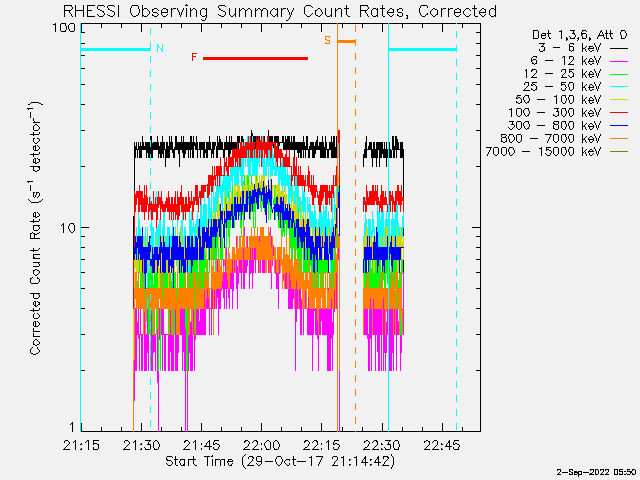Click the black line swatch for 3 - 6 keV
Image resolution: width=640 pixels, height=480 pixels.
619,49
